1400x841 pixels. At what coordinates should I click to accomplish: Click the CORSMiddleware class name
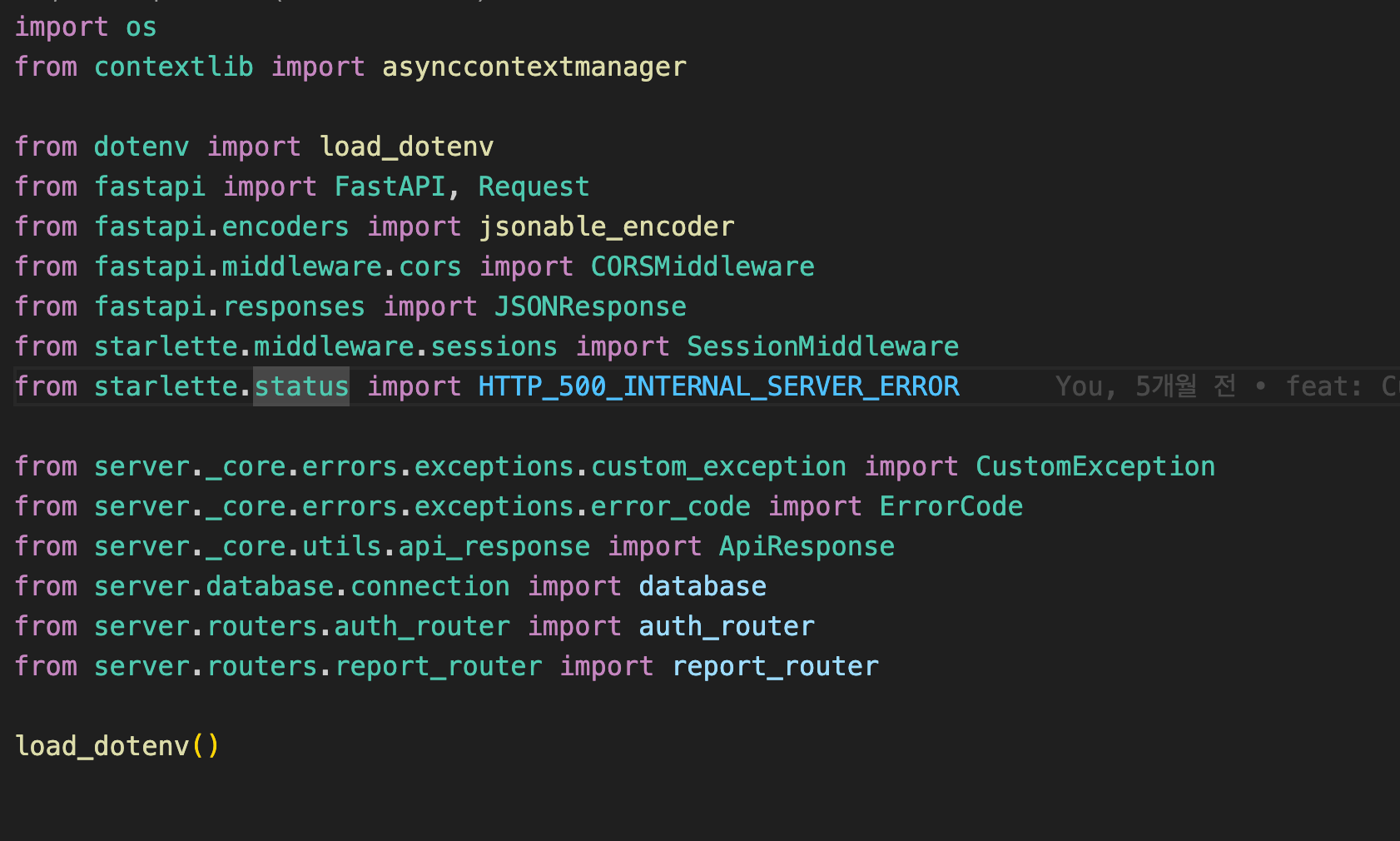tap(702, 266)
